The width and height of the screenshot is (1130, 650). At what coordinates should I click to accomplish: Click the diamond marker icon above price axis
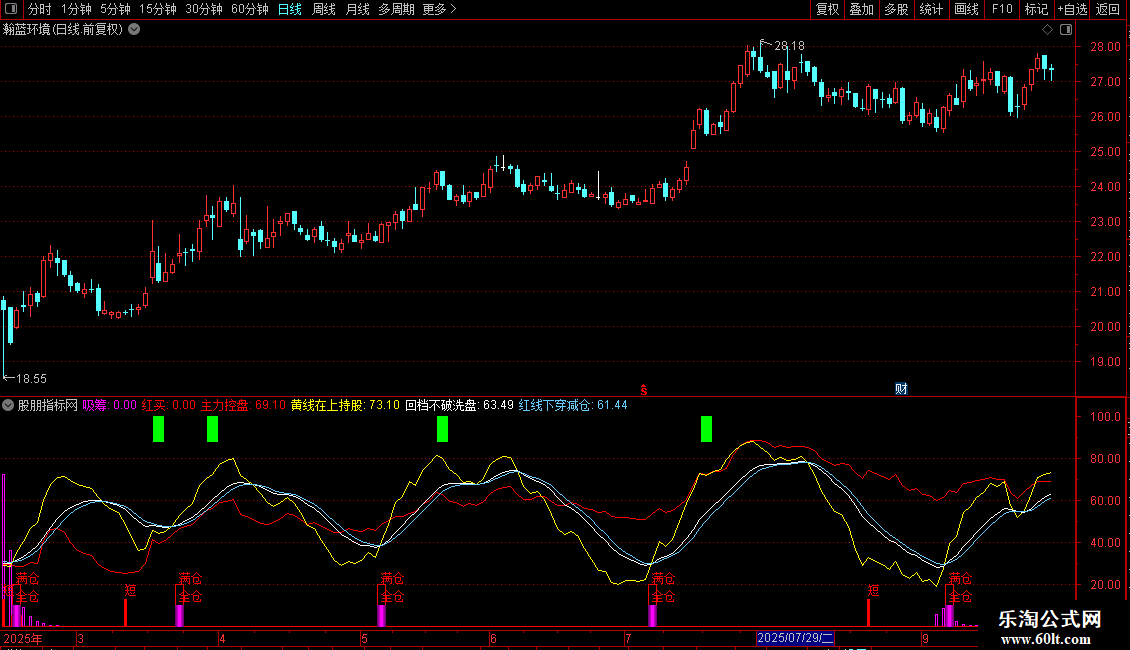point(1048,30)
